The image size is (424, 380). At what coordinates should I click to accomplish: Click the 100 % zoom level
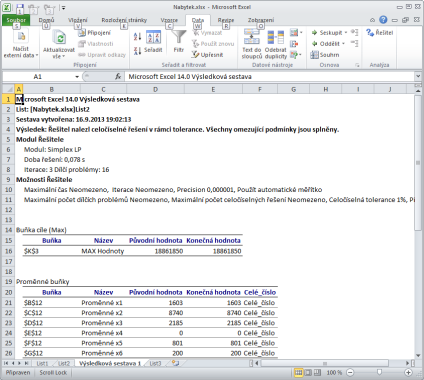(334, 372)
